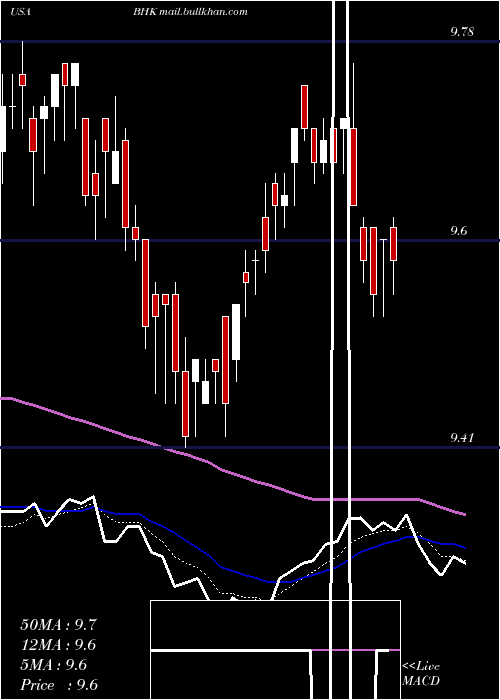Click the 9.78 price level label

(462, 32)
